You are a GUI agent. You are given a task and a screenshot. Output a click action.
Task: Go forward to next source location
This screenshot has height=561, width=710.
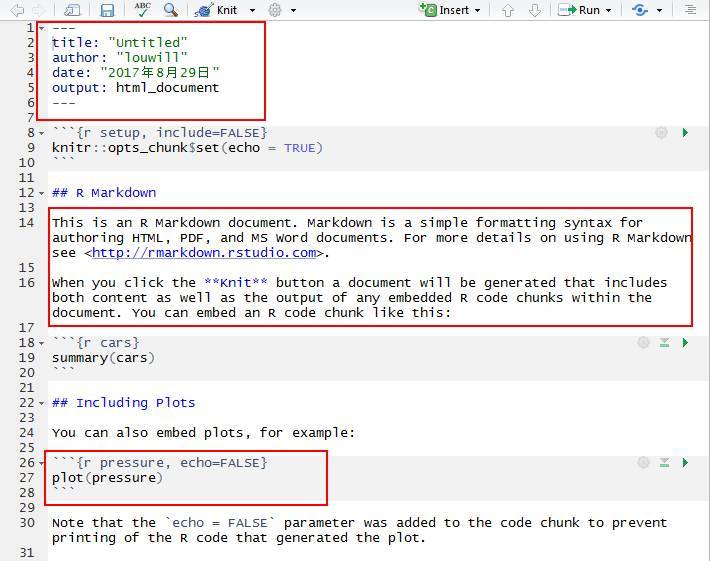click(x=39, y=10)
